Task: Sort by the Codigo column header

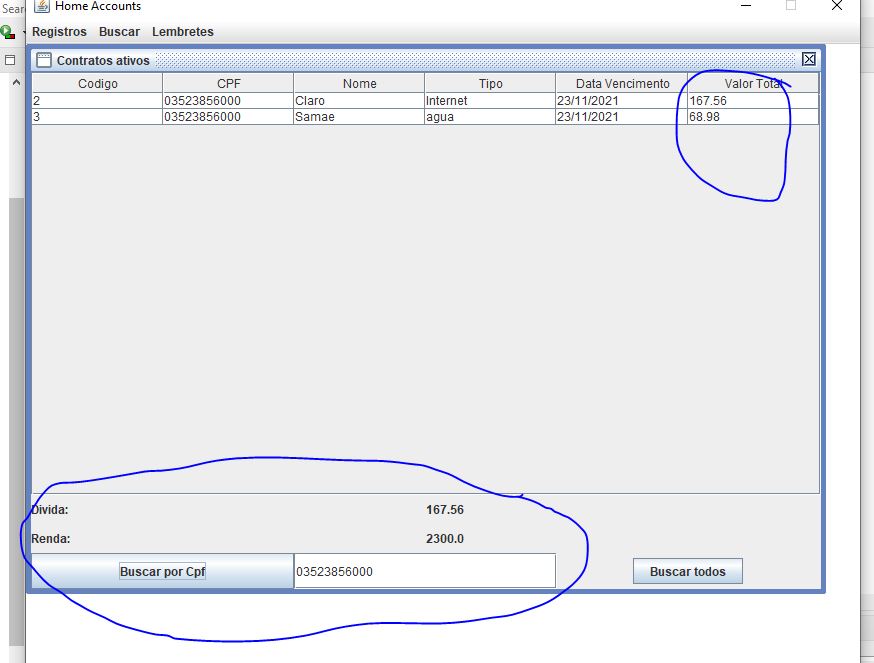Action: pos(98,84)
